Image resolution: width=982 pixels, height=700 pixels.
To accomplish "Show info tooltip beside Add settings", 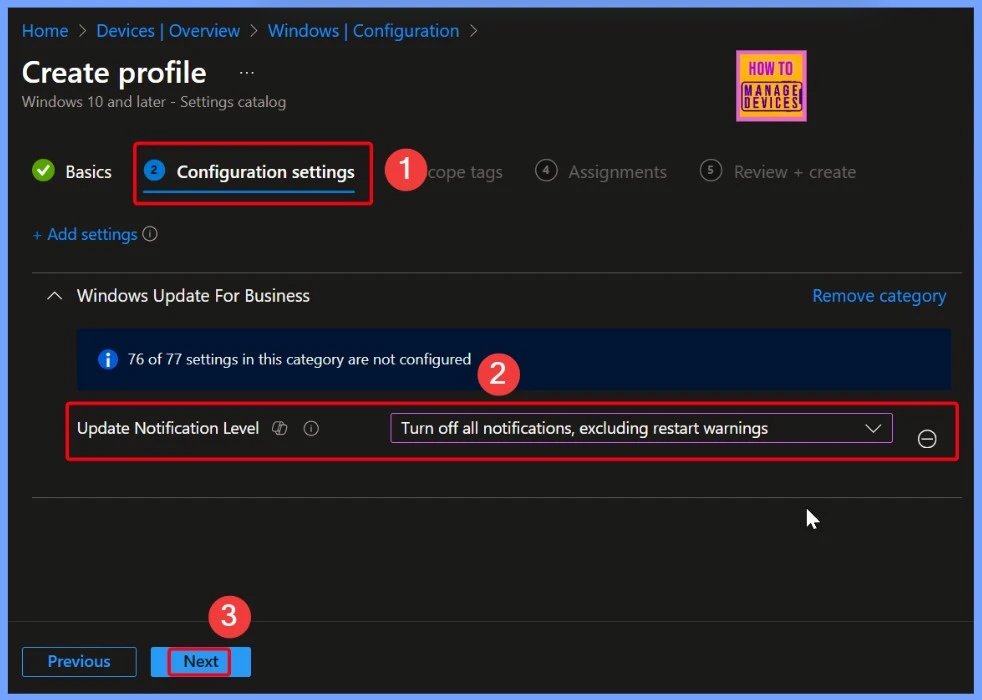I will point(150,234).
